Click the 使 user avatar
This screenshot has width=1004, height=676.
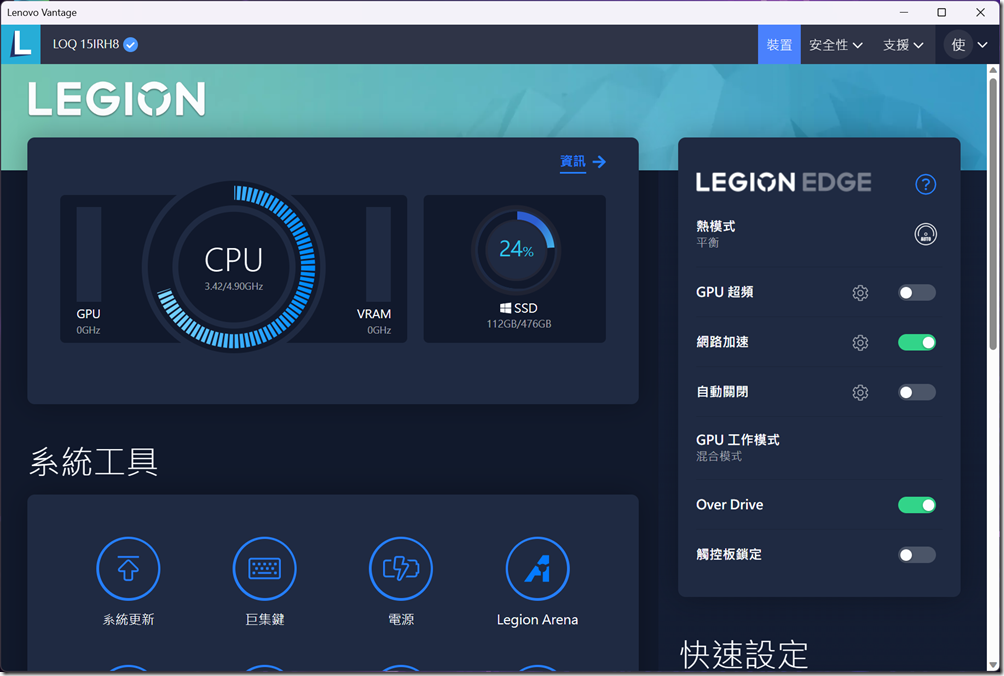pyautogui.click(x=958, y=45)
